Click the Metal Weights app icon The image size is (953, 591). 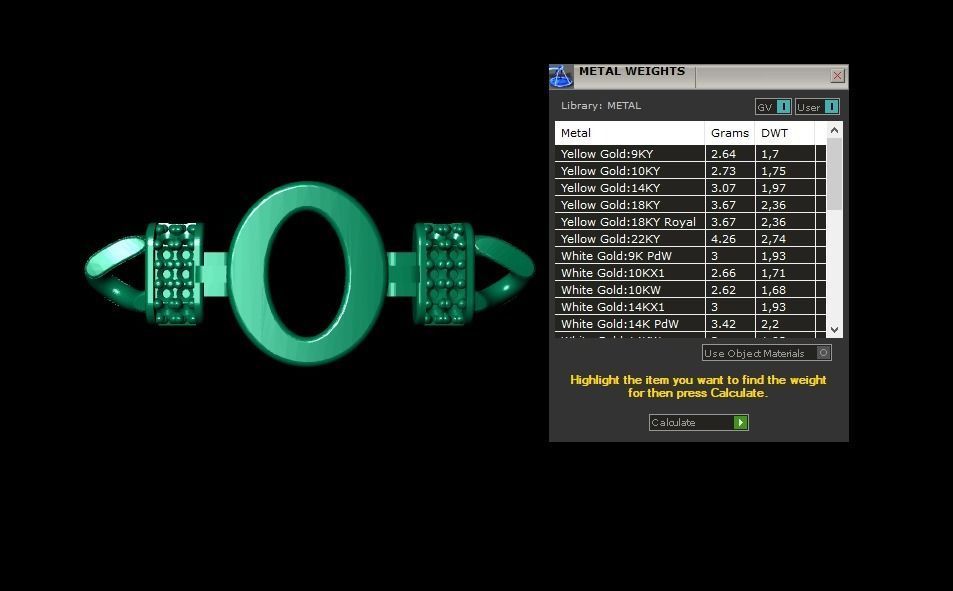tap(560, 77)
